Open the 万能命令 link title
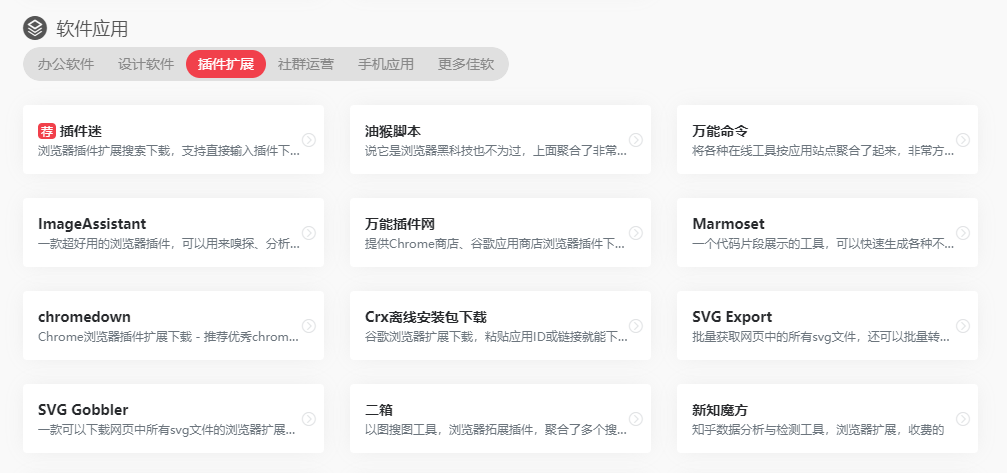The image size is (1007, 473). tap(721, 132)
